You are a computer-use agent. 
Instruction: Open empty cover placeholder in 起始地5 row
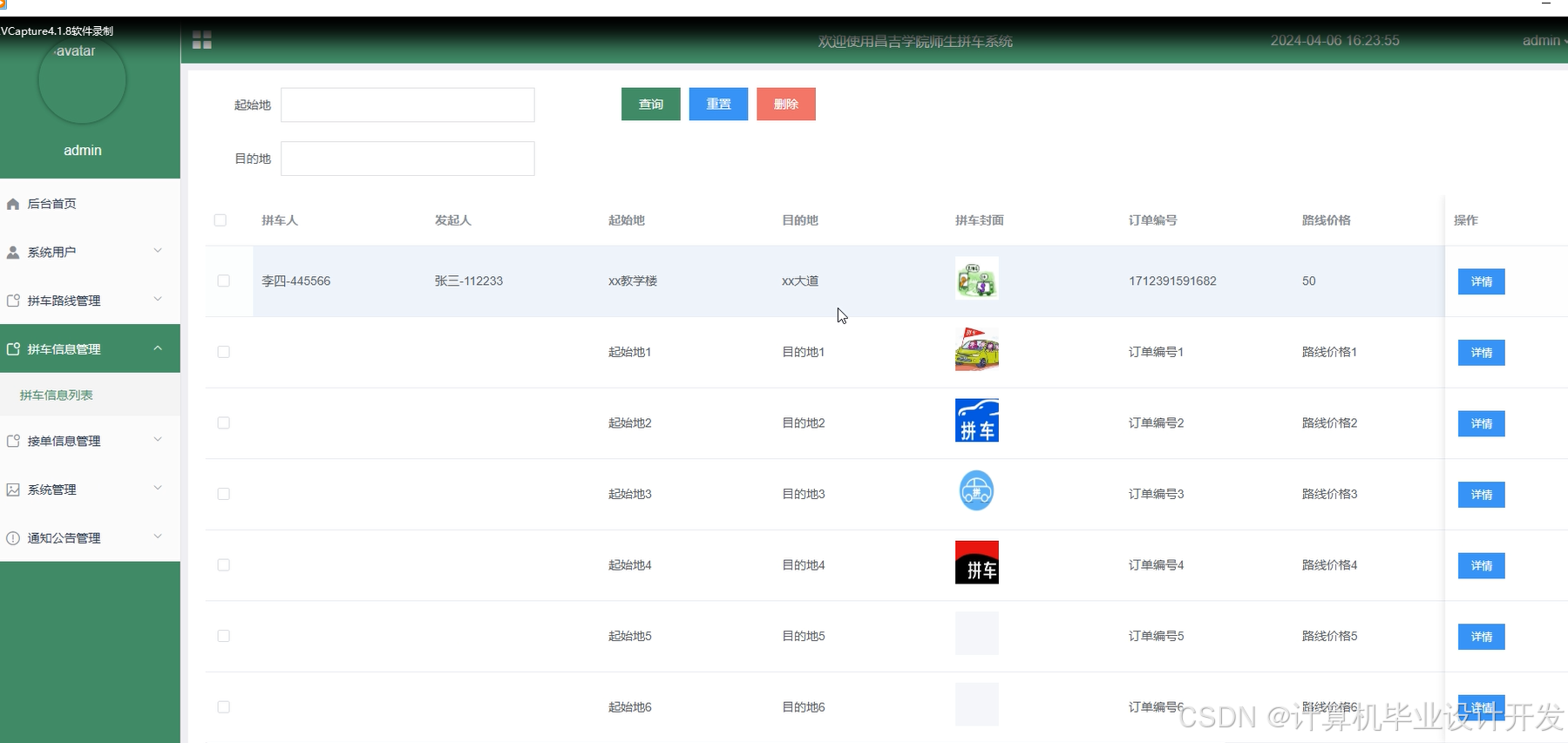tap(976, 633)
